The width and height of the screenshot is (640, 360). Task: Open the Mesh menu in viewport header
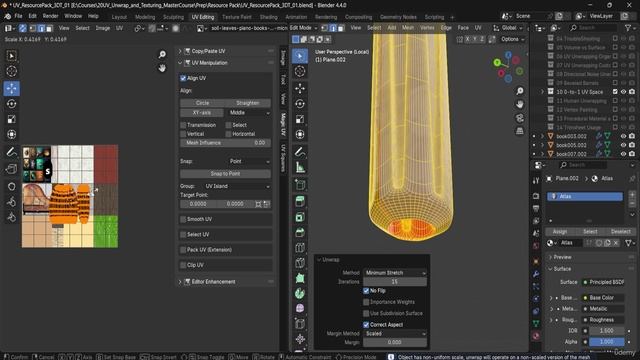click(408, 28)
